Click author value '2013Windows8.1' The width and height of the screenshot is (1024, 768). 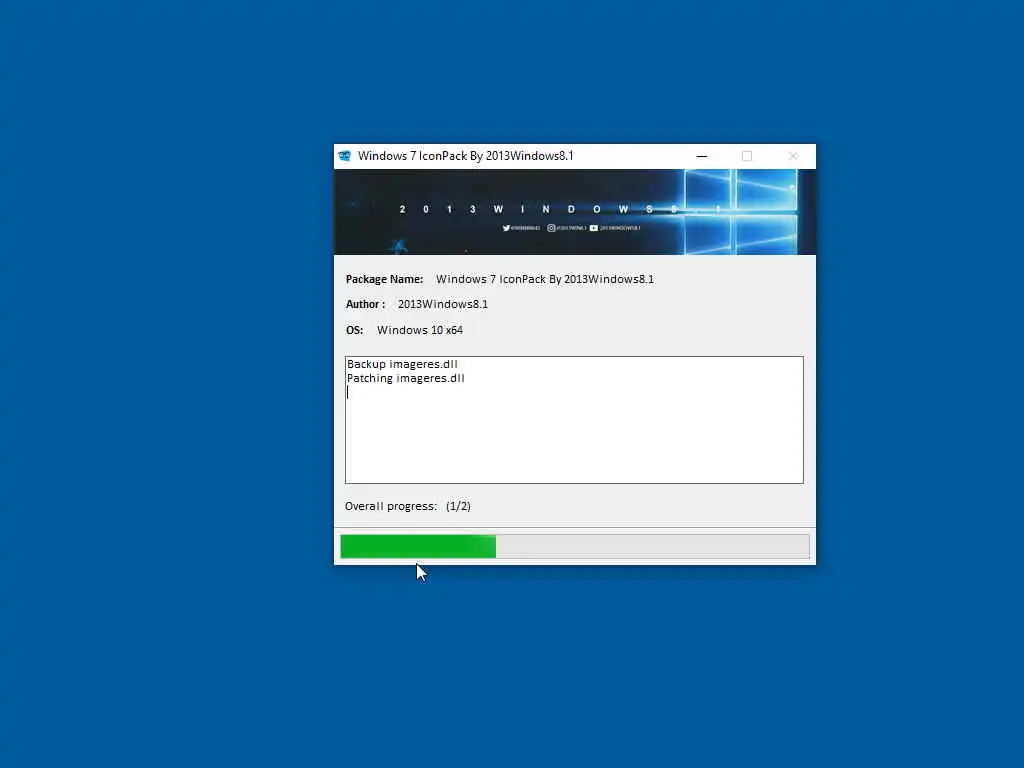point(443,304)
